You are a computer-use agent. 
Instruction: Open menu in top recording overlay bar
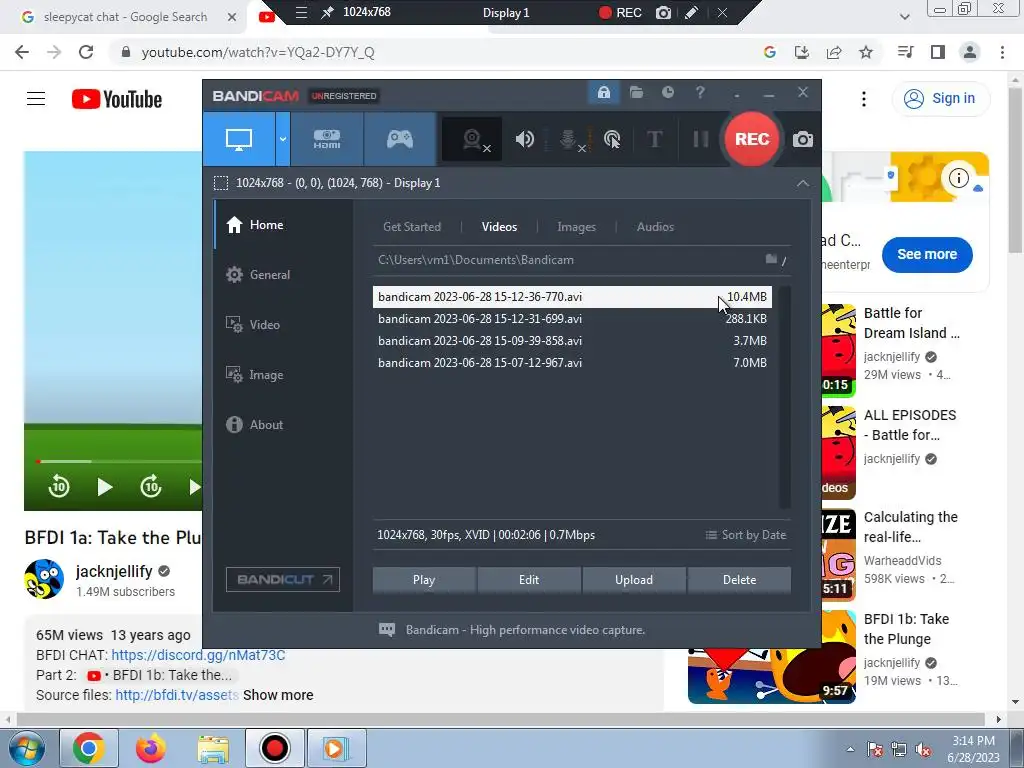(x=301, y=12)
